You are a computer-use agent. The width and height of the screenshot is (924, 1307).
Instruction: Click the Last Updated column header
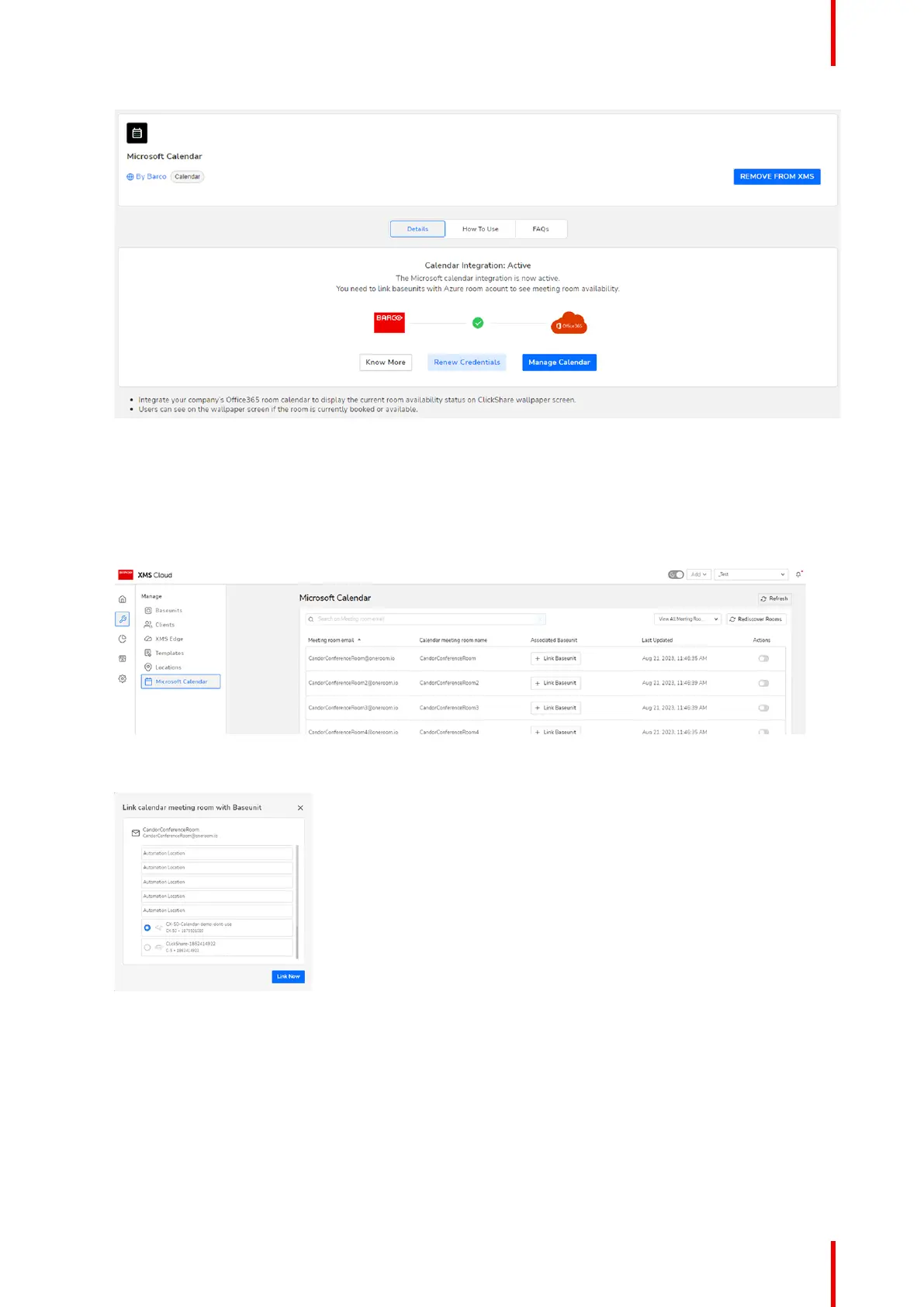coord(657,640)
